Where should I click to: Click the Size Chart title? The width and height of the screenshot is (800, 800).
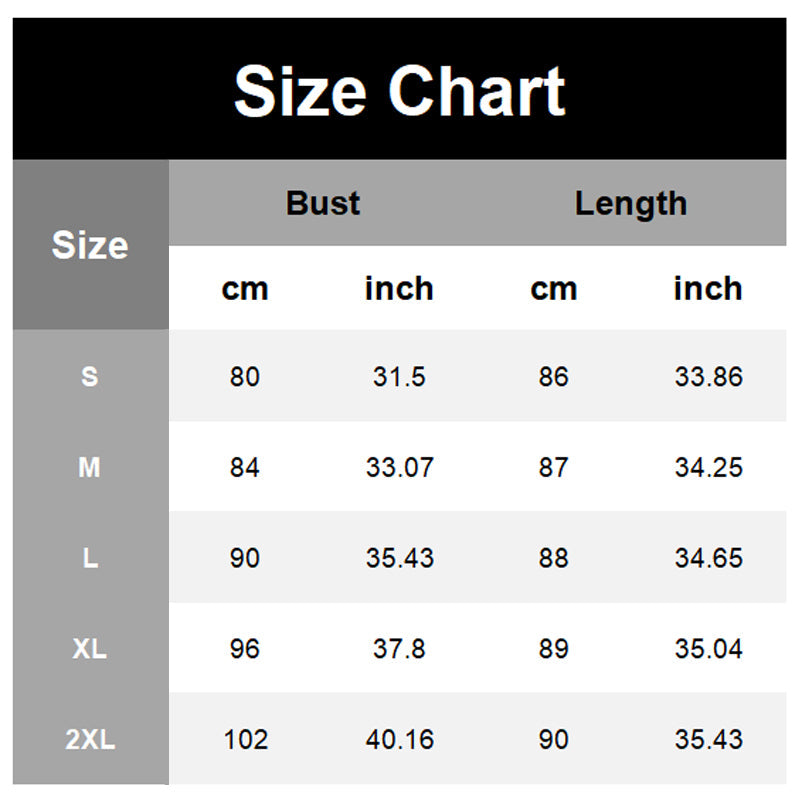(x=399, y=91)
